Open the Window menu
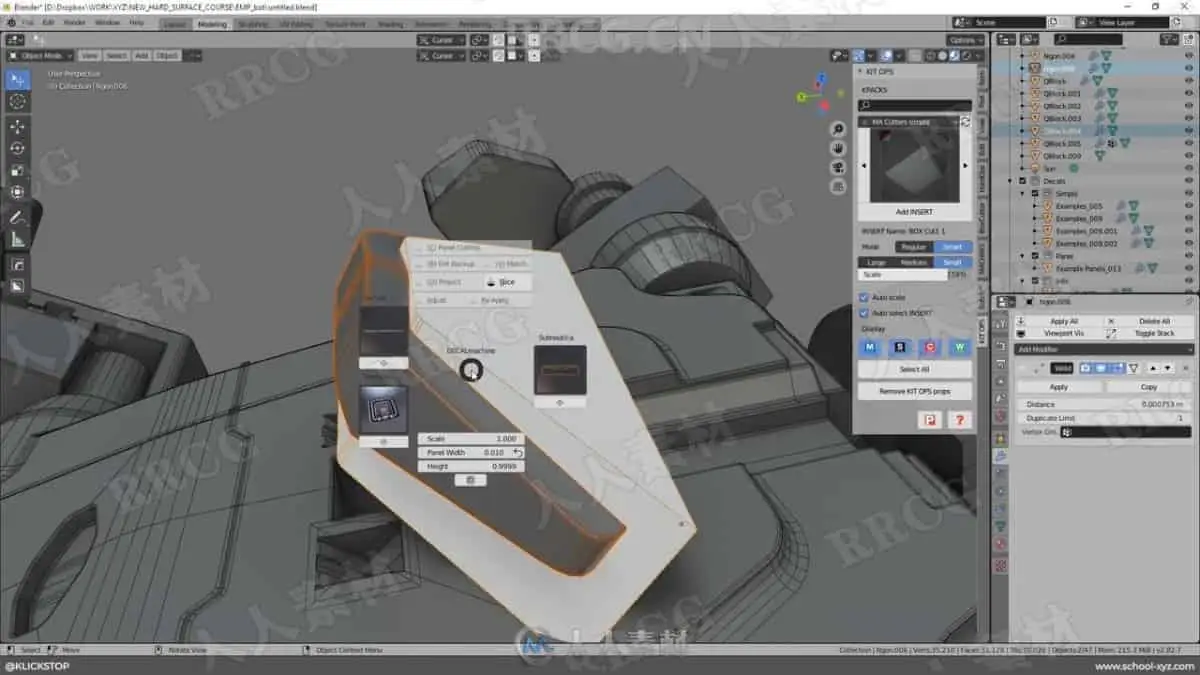The height and width of the screenshot is (675, 1200). 107,22
